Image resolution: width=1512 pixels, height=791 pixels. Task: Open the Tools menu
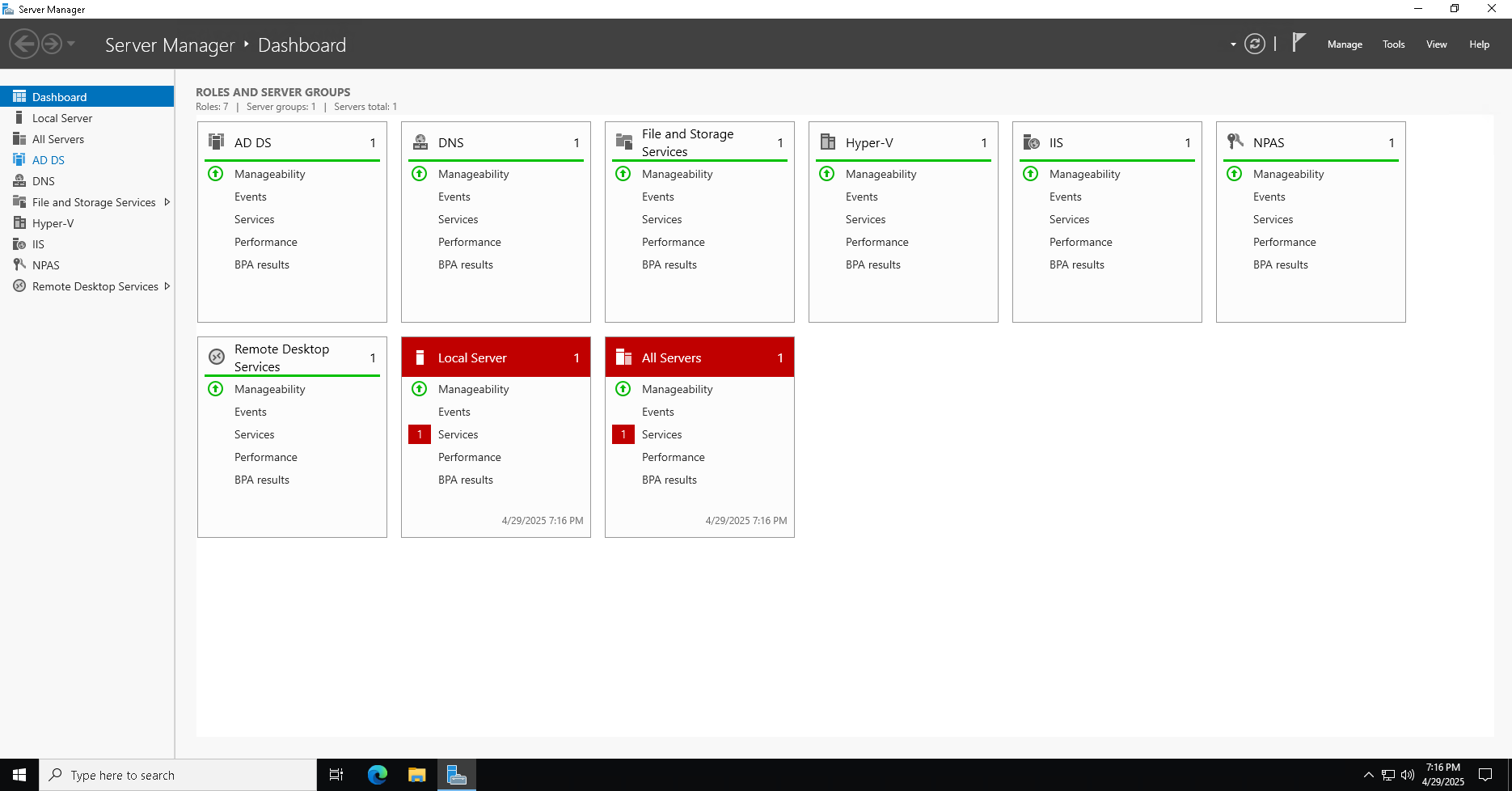1393,44
